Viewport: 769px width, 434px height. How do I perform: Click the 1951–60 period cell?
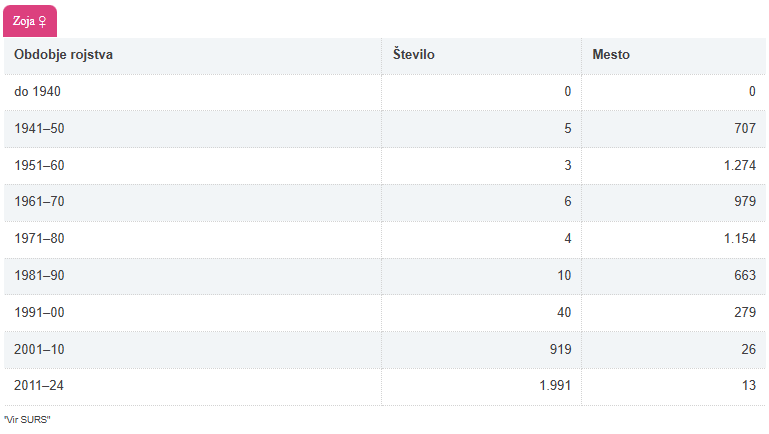coord(39,165)
